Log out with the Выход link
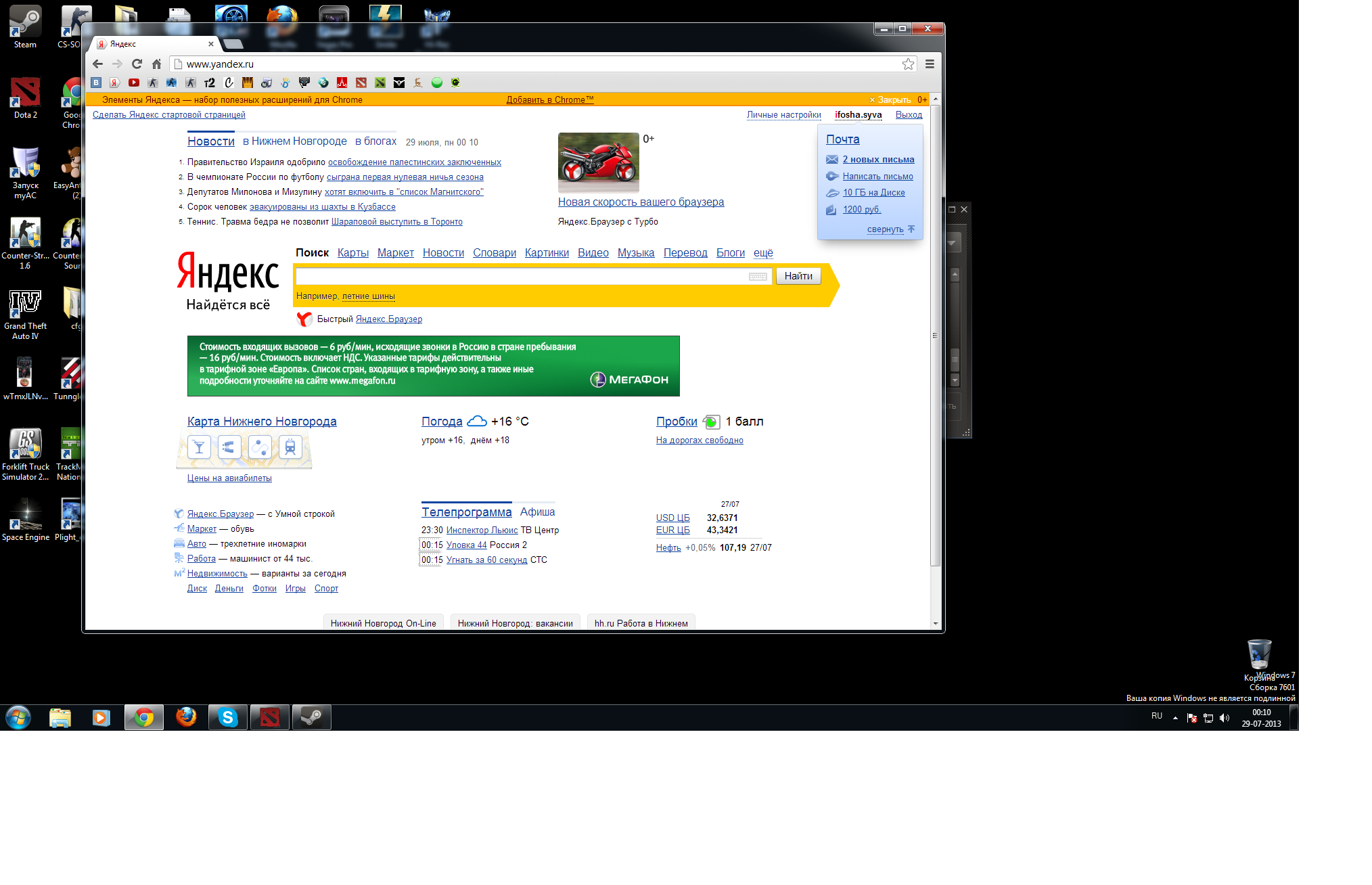1372x885 pixels. (x=909, y=114)
